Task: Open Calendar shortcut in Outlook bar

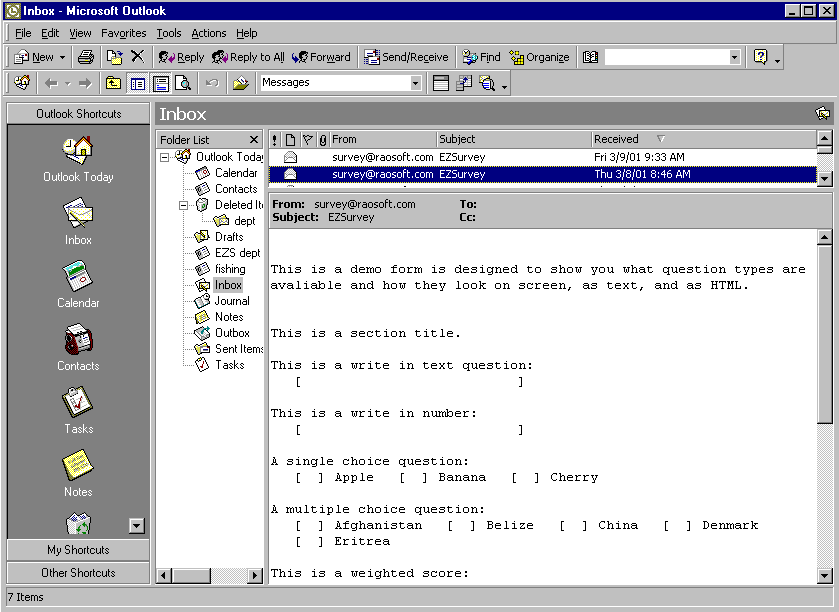Action: pos(78,284)
